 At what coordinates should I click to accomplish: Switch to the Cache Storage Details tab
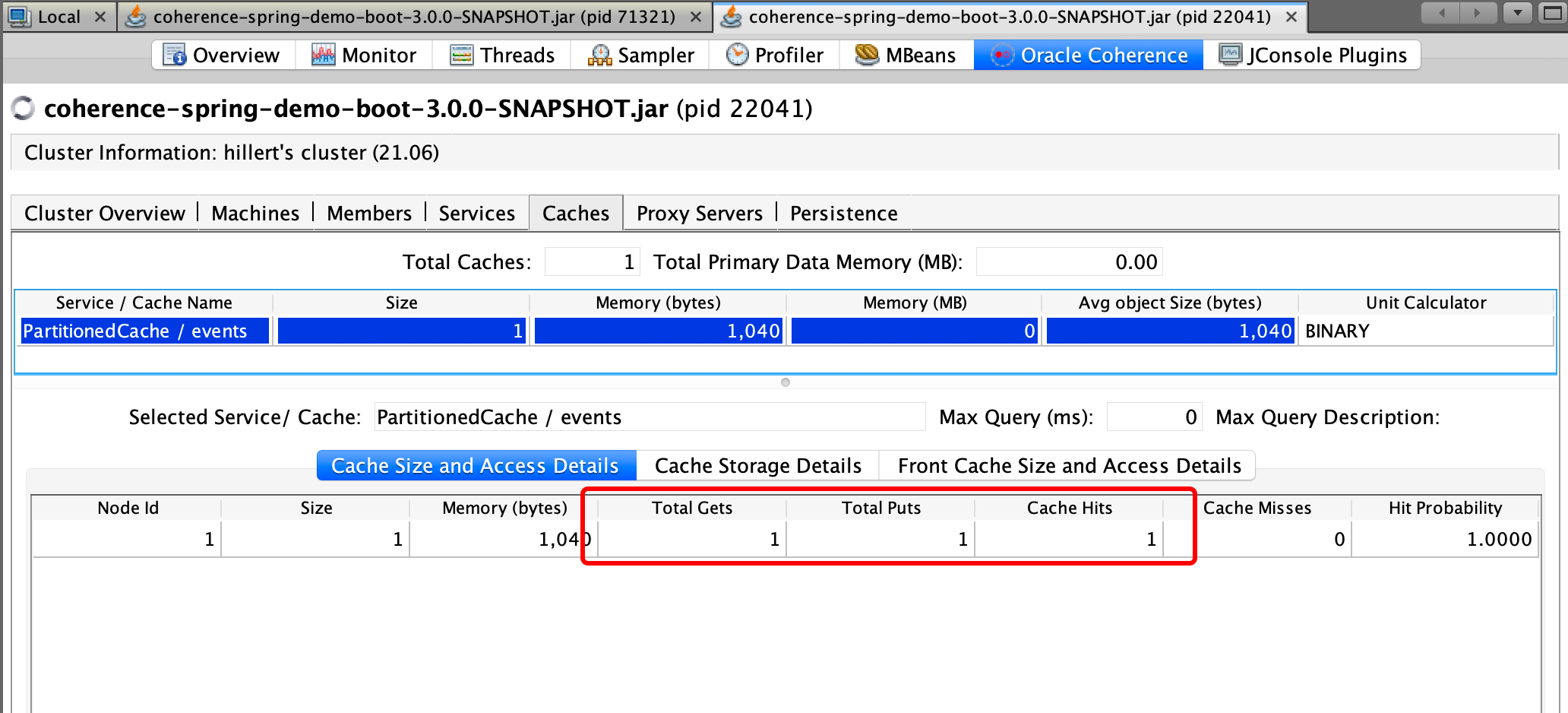pos(757,466)
